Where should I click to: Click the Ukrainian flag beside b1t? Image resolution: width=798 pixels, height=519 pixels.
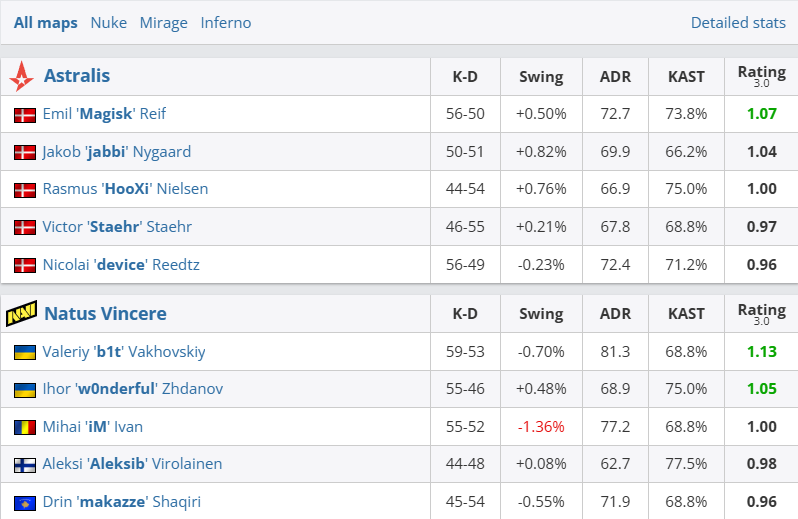tap(25, 353)
